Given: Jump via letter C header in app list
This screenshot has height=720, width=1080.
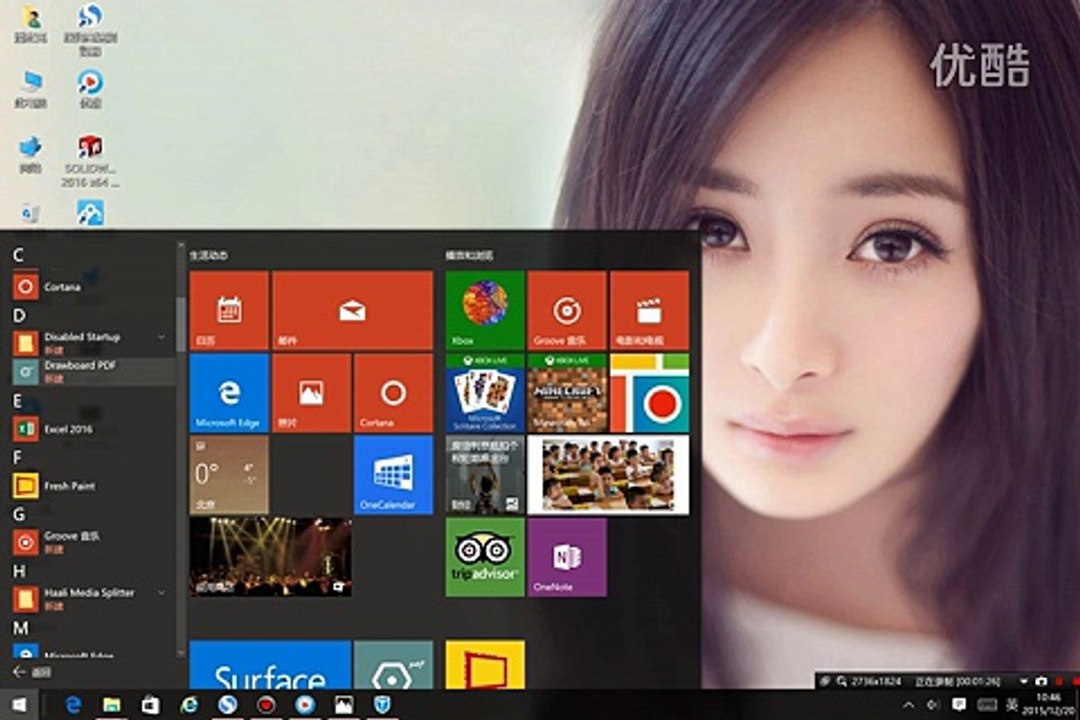Looking at the screenshot, I should pyautogui.click(x=19, y=255).
